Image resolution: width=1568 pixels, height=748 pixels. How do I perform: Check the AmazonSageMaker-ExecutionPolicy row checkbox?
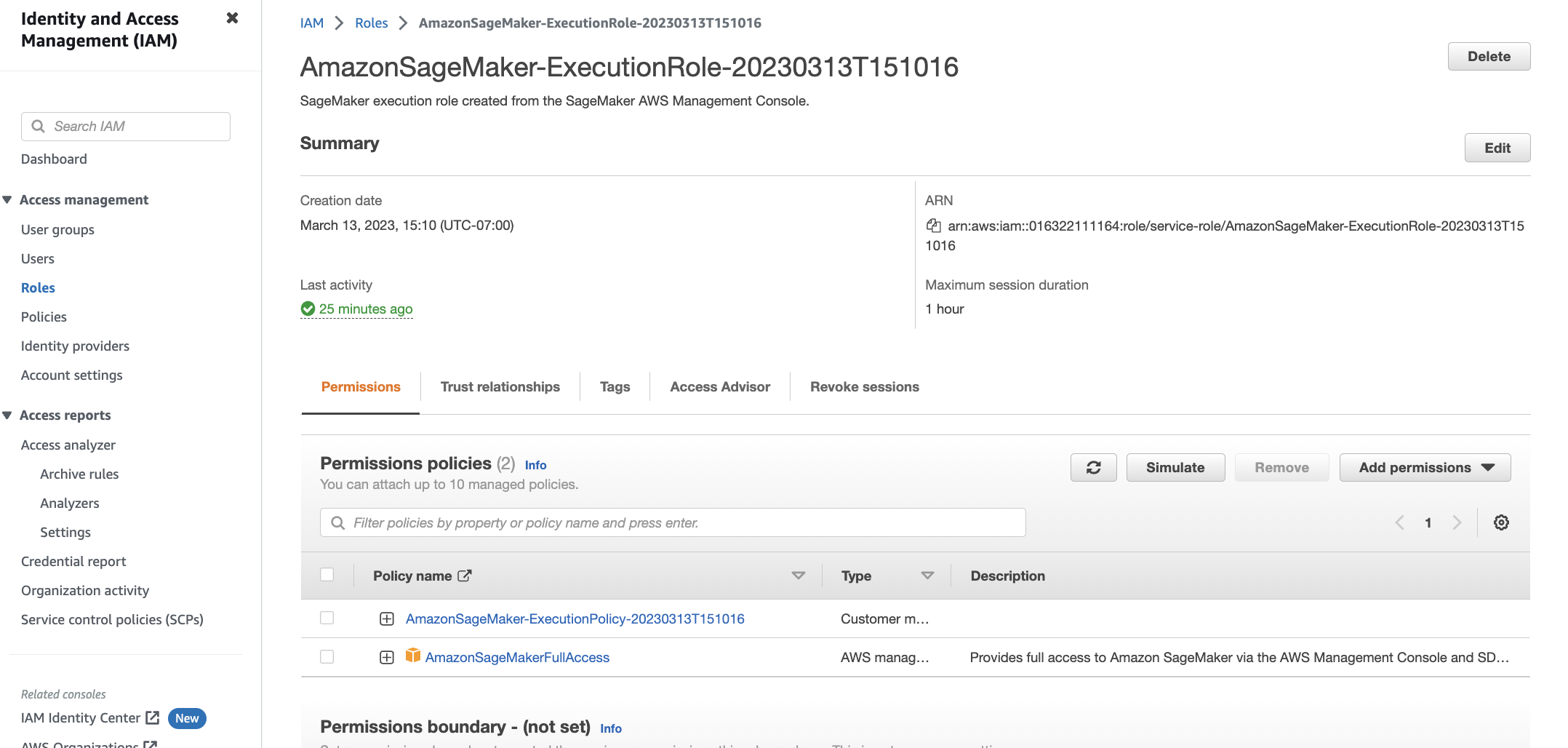(x=327, y=618)
